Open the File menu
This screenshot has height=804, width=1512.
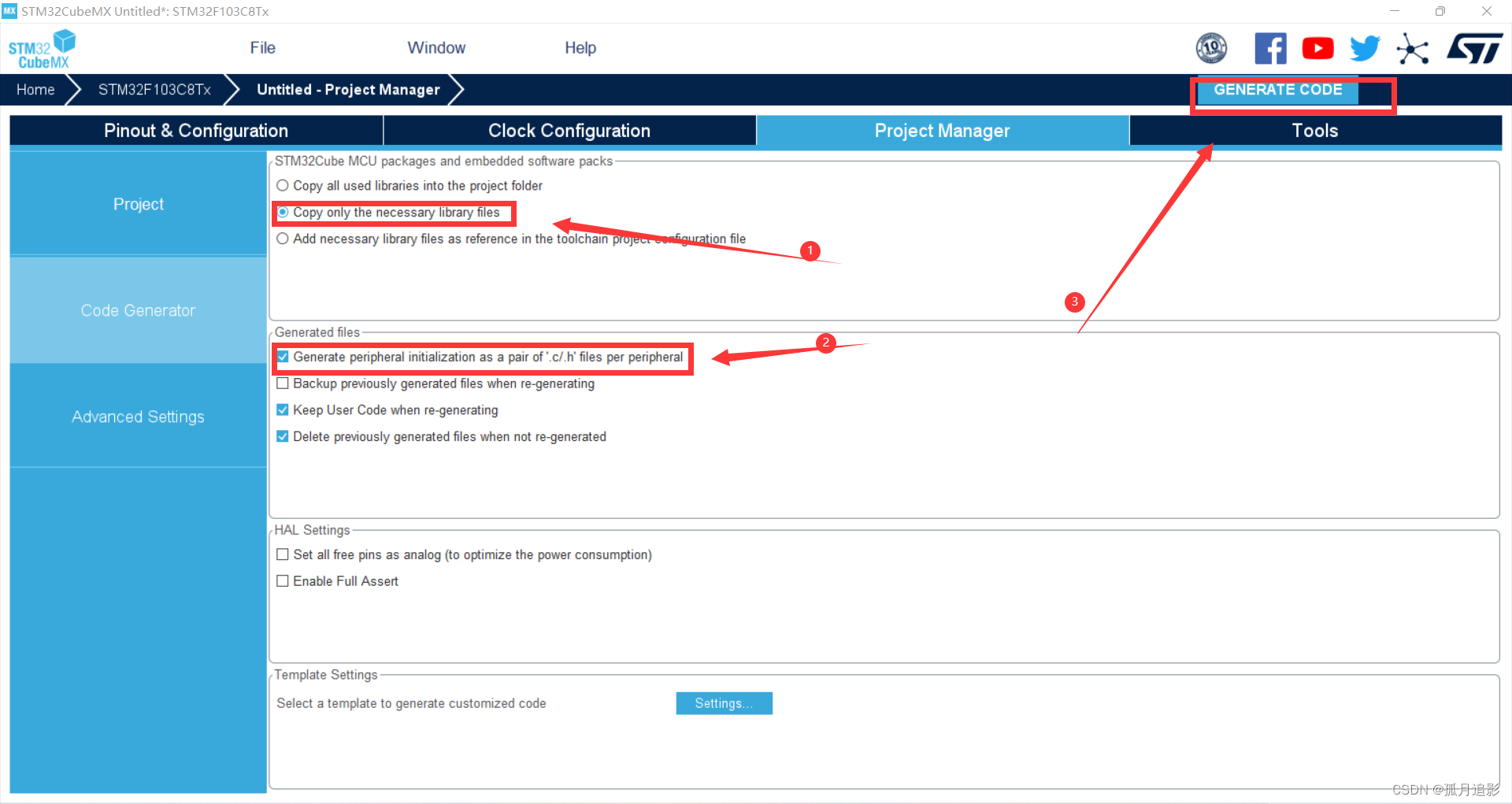point(262,48)
